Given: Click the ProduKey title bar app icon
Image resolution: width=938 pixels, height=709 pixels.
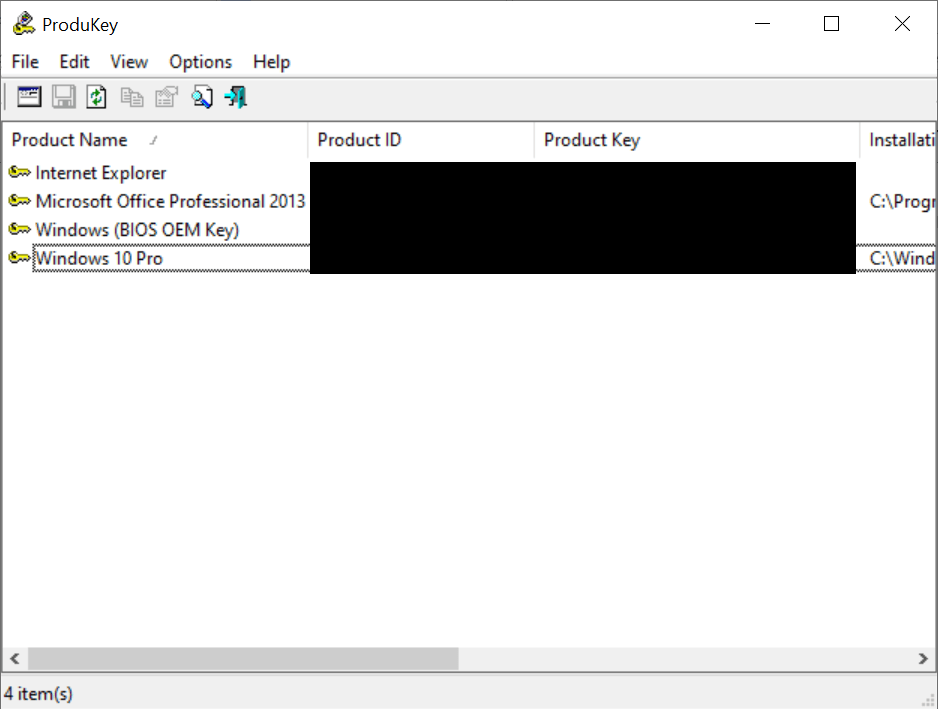Looking at the screenshot, I should [24, 24].
